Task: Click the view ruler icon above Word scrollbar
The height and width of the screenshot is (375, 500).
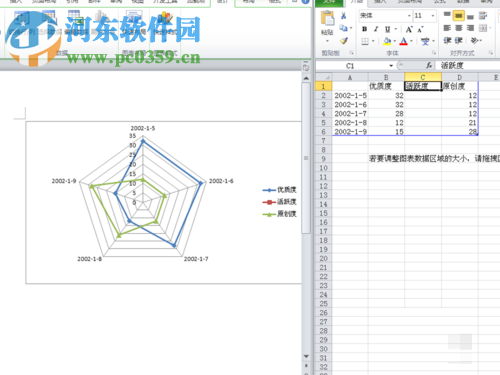Action: pyautogui.click(x=306, y=68)
